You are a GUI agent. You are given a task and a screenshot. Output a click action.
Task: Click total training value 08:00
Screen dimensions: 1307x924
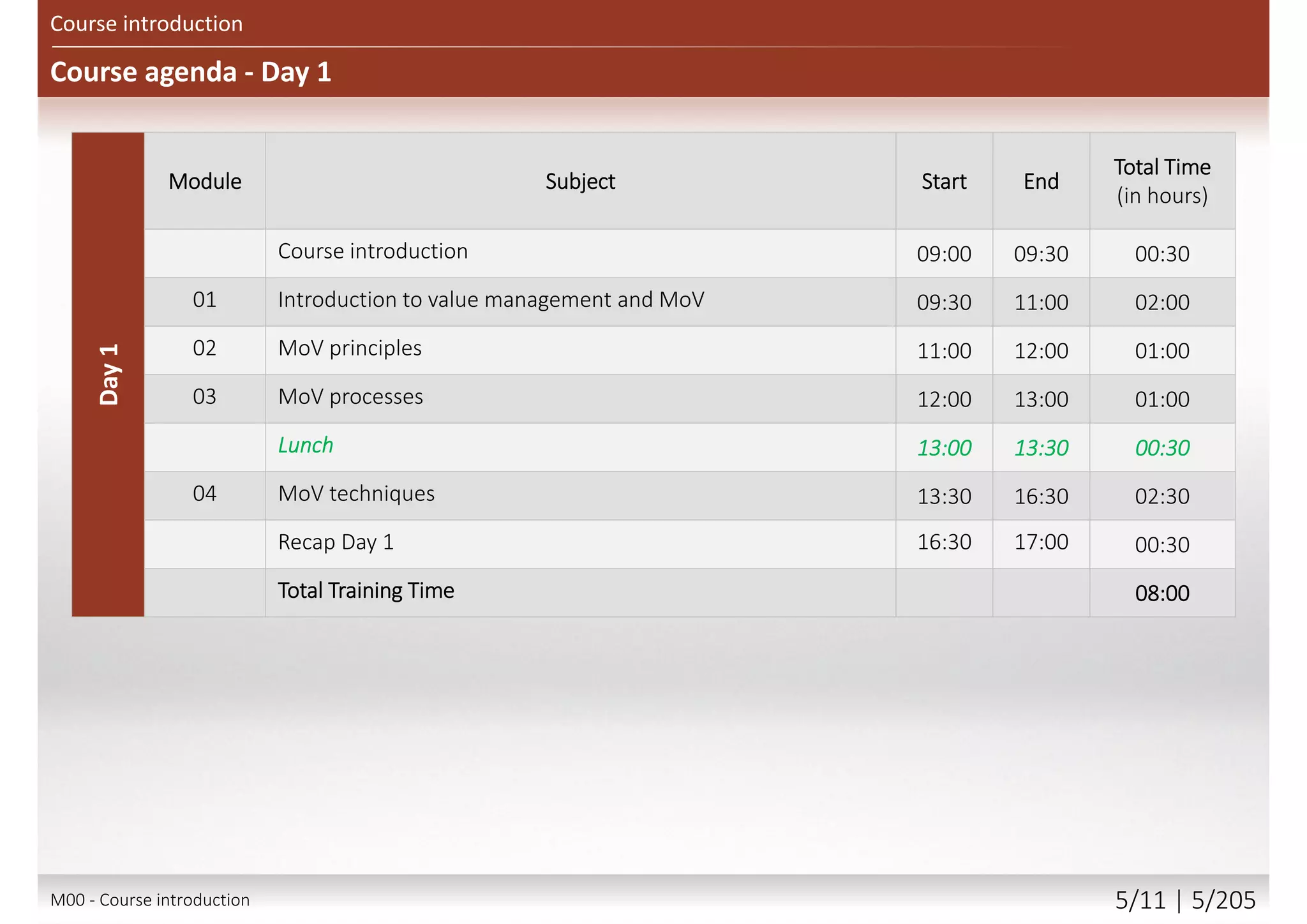[1162, 593]
